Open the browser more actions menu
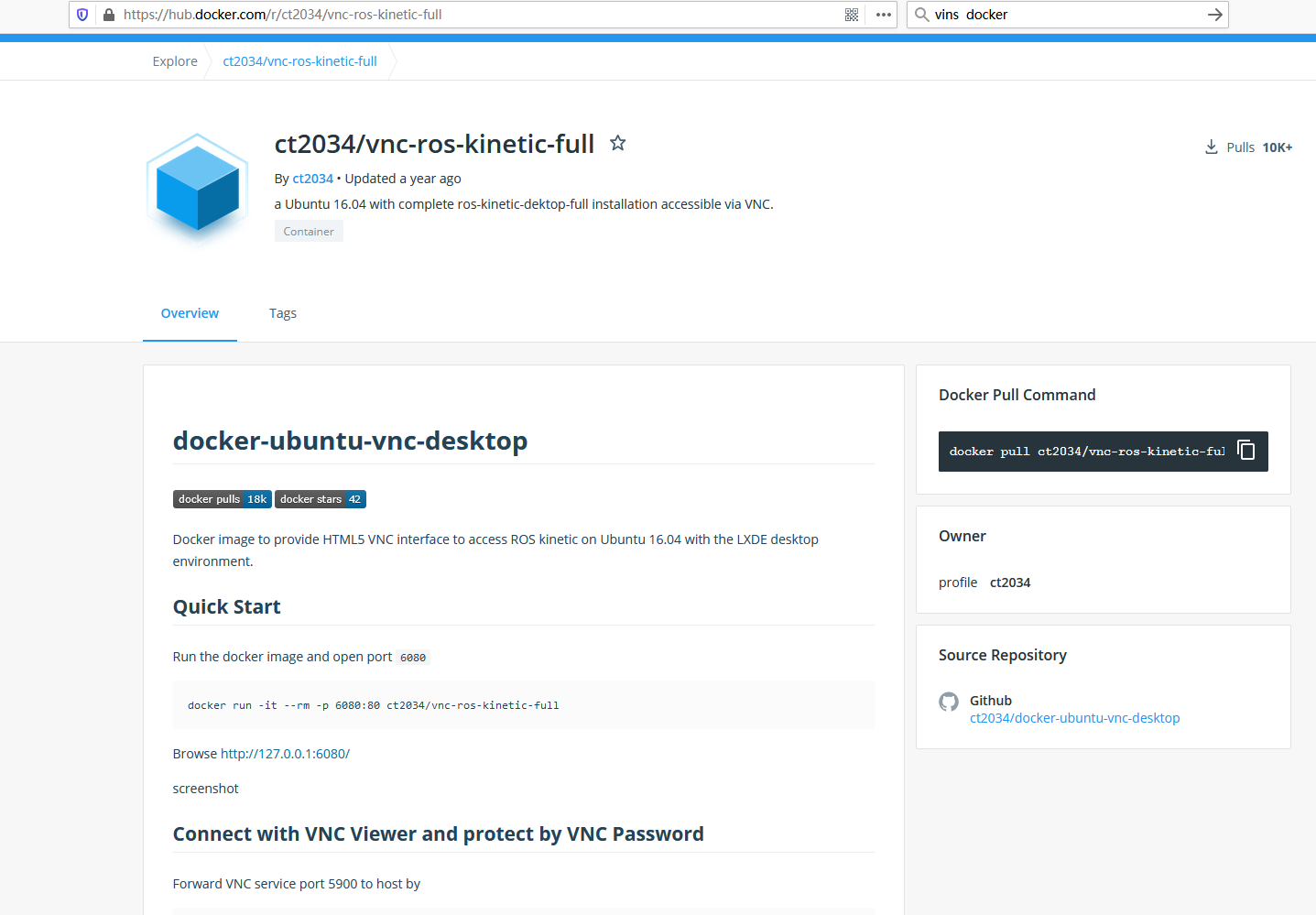 [882, 15]
